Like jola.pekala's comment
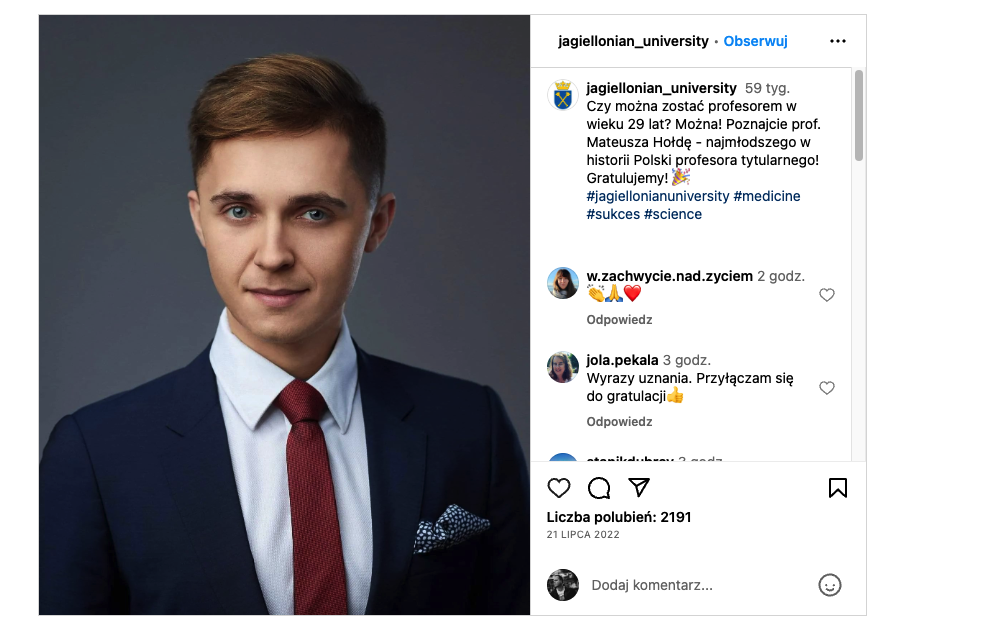 [x=827, y=388]
